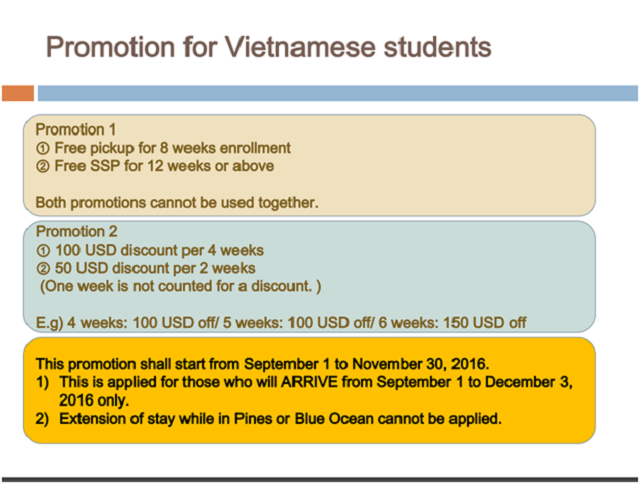Click the circled 2 before Free SSP
The image size is (640, 484).
[43, 166]
